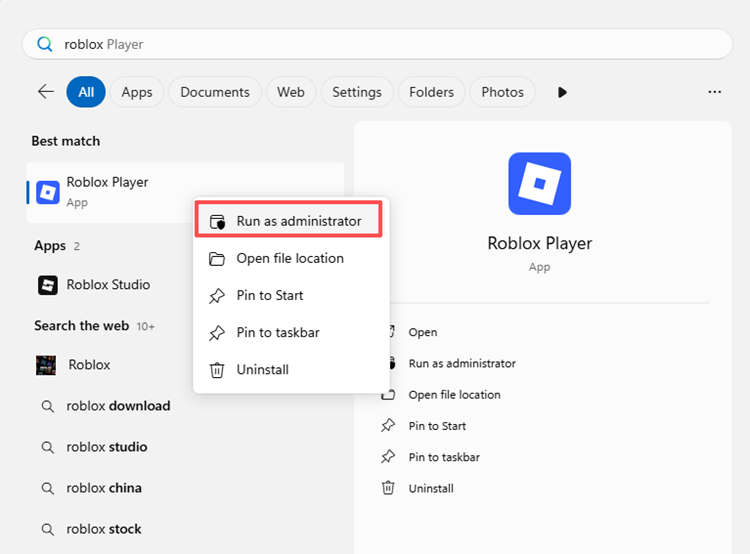This screenshot has height=554, width=750.
Task: Choose Run as administrator in context menu
Action: [288, 221]
